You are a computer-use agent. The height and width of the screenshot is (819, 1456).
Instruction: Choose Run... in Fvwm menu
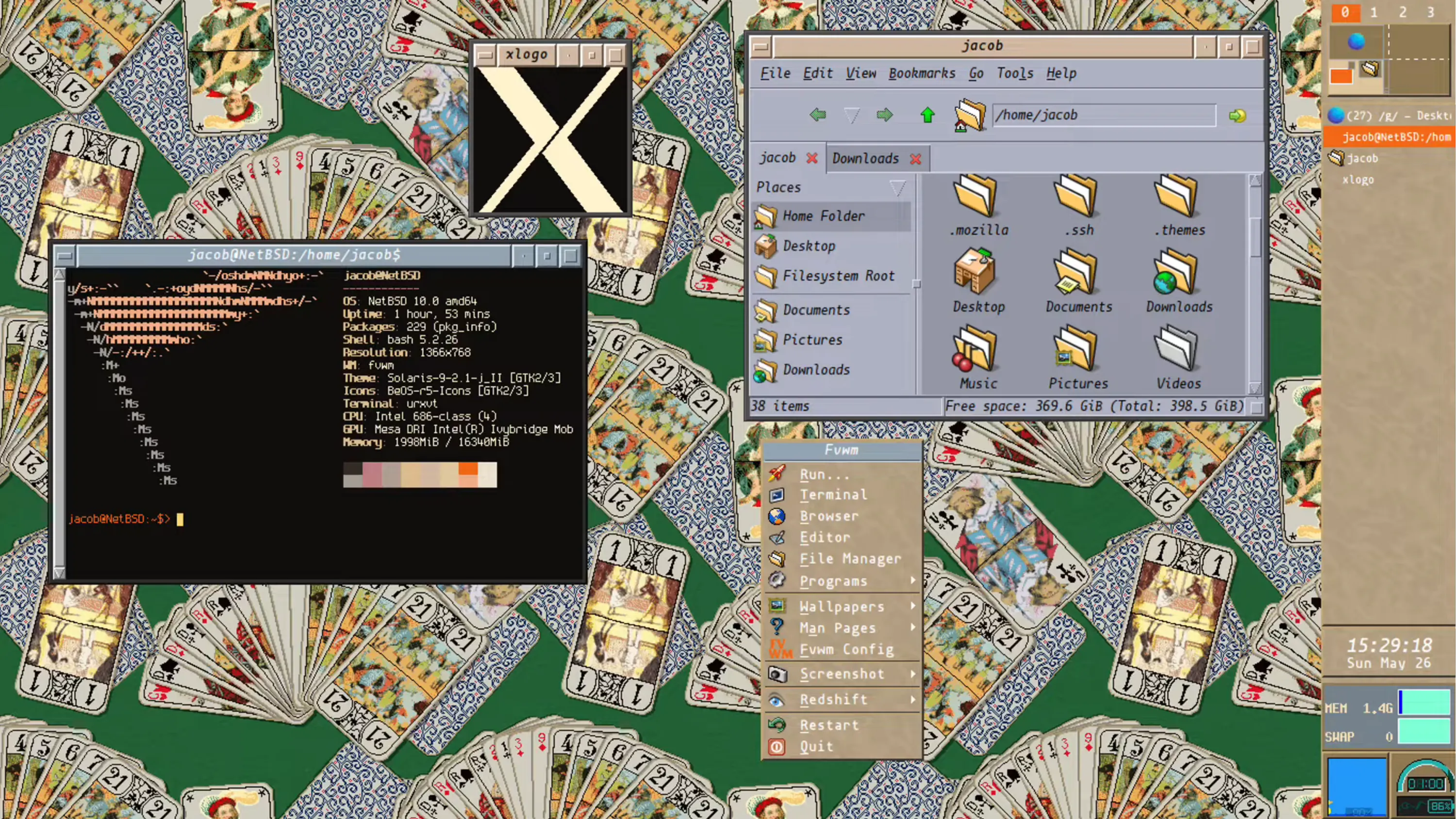[x=842, y=474]
